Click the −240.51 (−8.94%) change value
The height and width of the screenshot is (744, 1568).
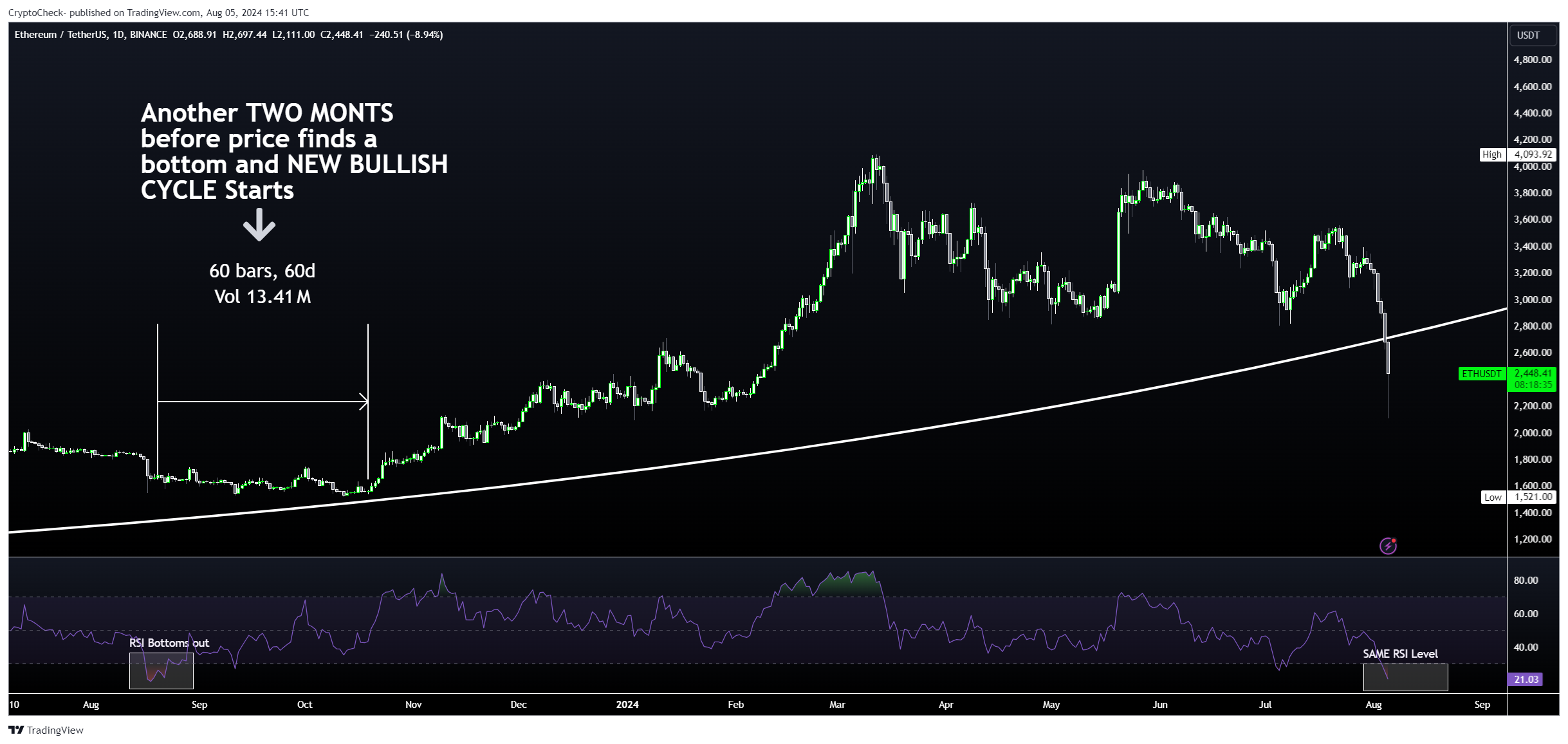click(x=407, y=35)
